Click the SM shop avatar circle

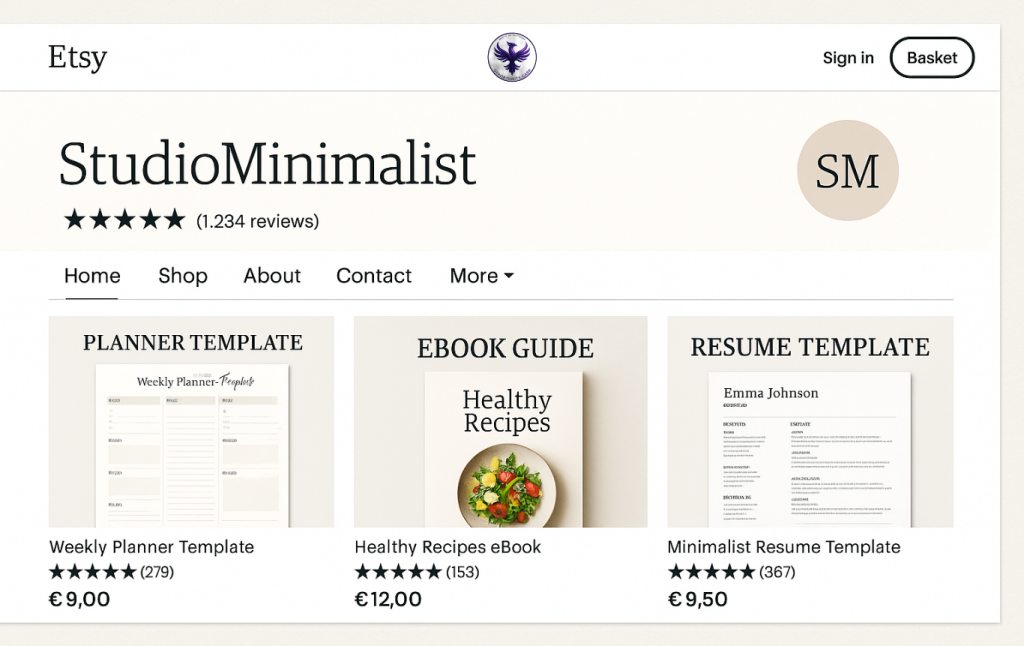pos(847,171)
